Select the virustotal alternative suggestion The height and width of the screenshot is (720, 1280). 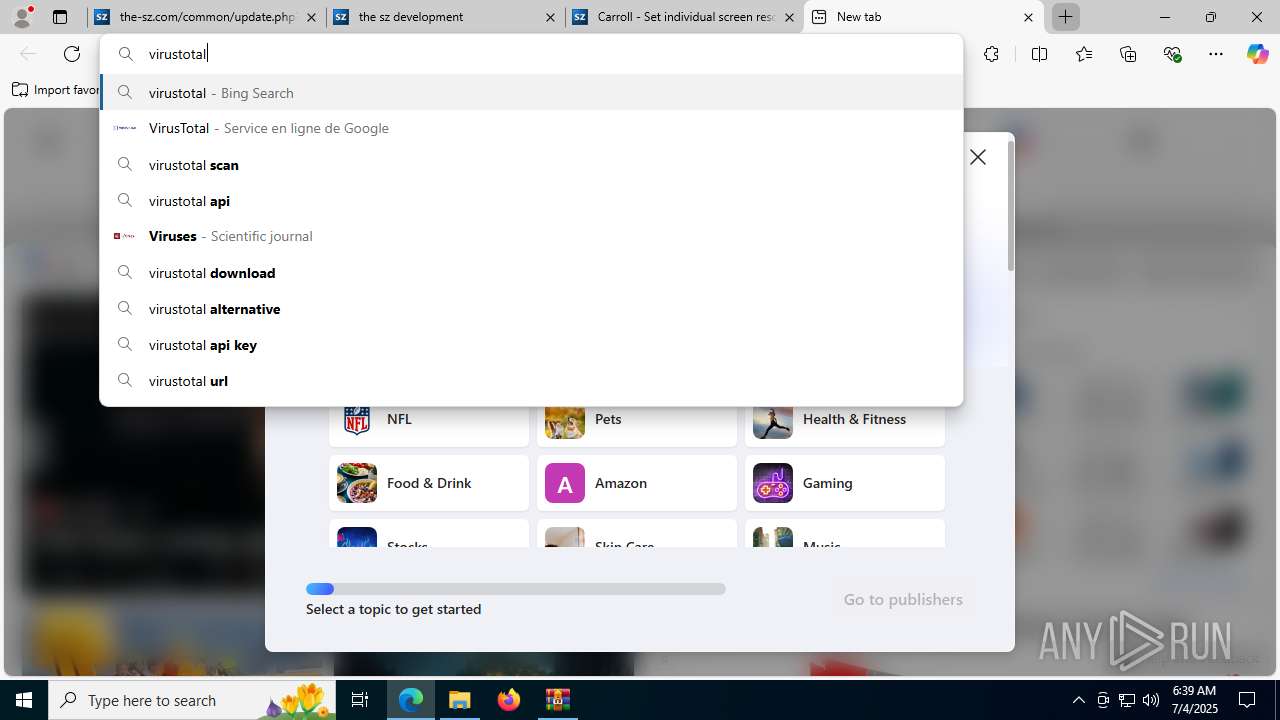[x=531, y=309]
